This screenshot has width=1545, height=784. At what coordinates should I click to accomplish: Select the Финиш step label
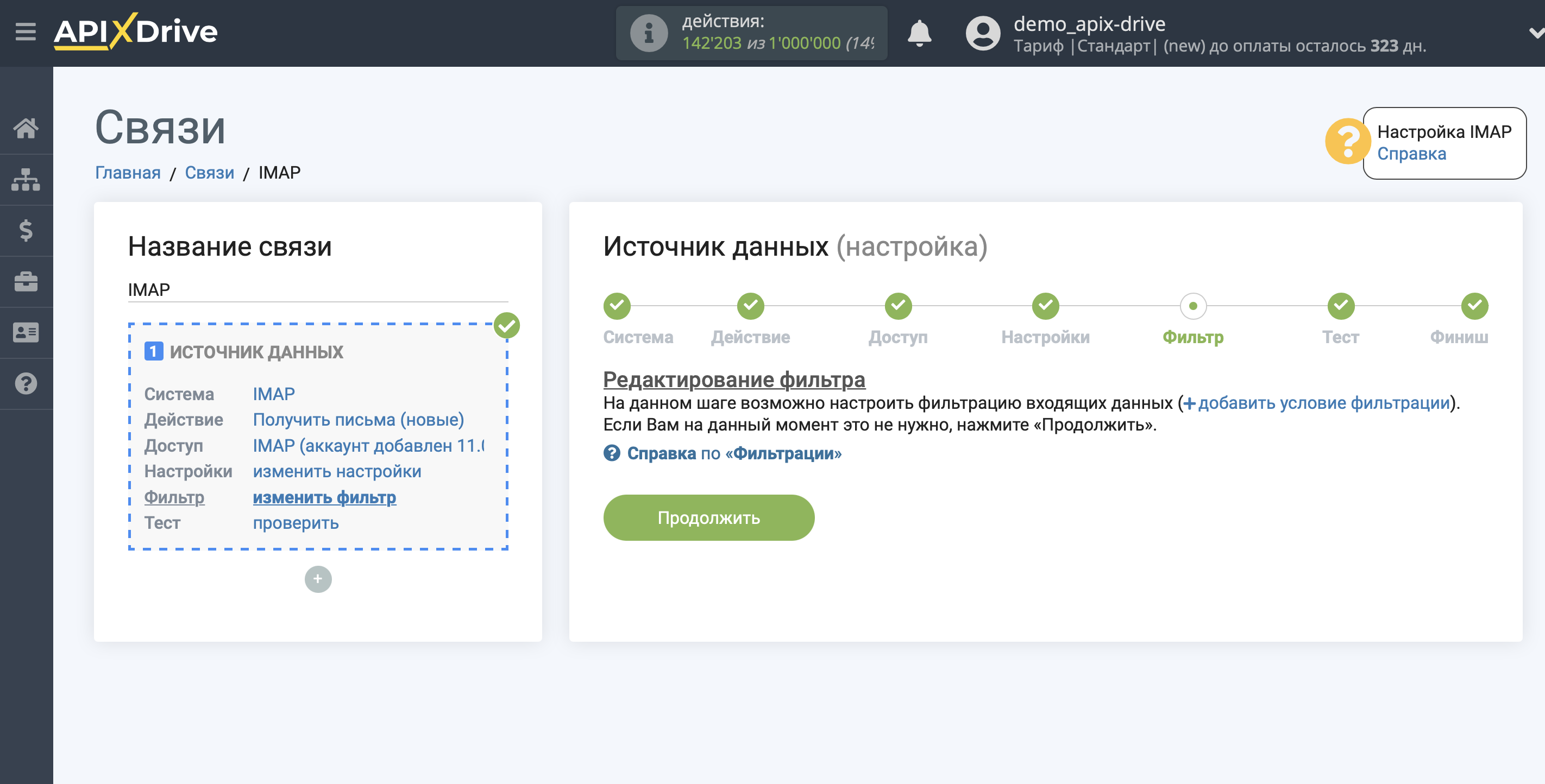pyautogui.click(x=1459, y=337)
